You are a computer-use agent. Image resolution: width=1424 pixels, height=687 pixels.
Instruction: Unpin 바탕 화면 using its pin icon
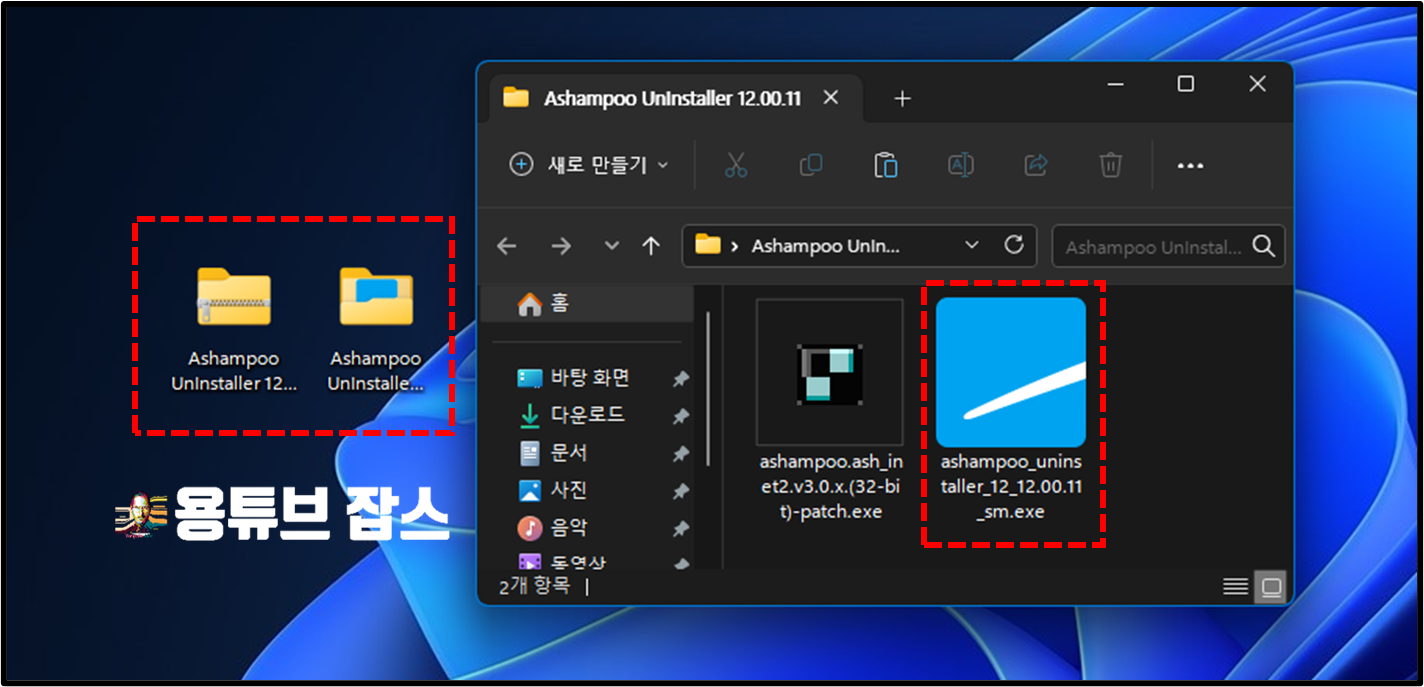680,379
